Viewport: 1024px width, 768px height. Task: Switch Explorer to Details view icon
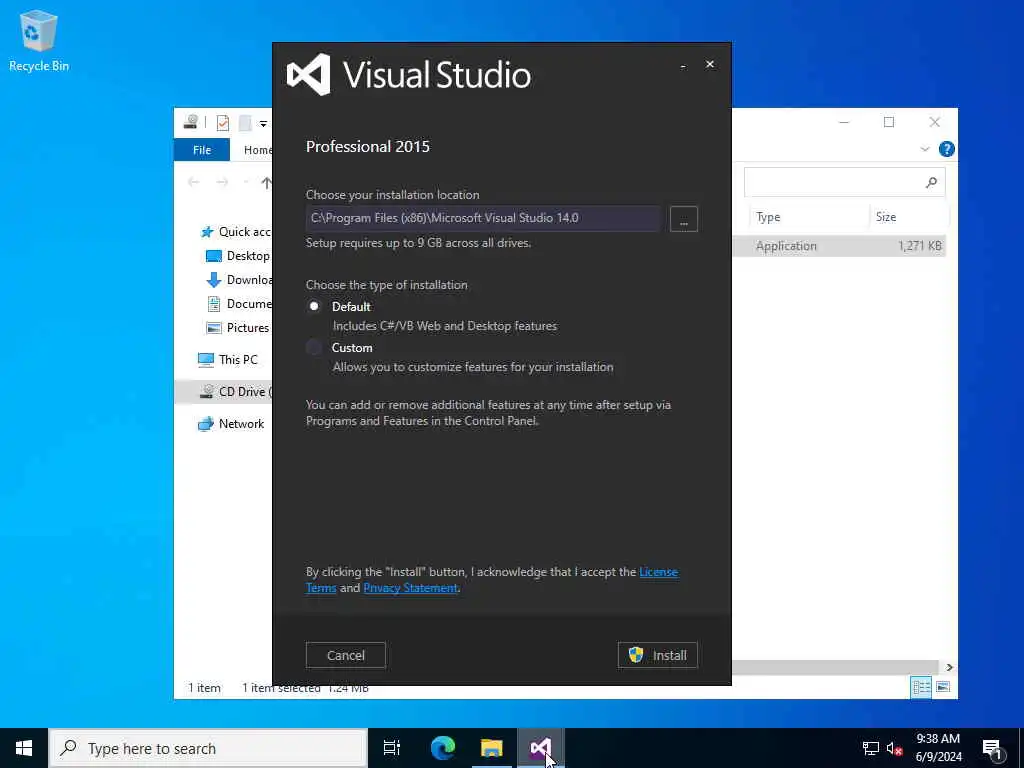[x=921, y=687]
